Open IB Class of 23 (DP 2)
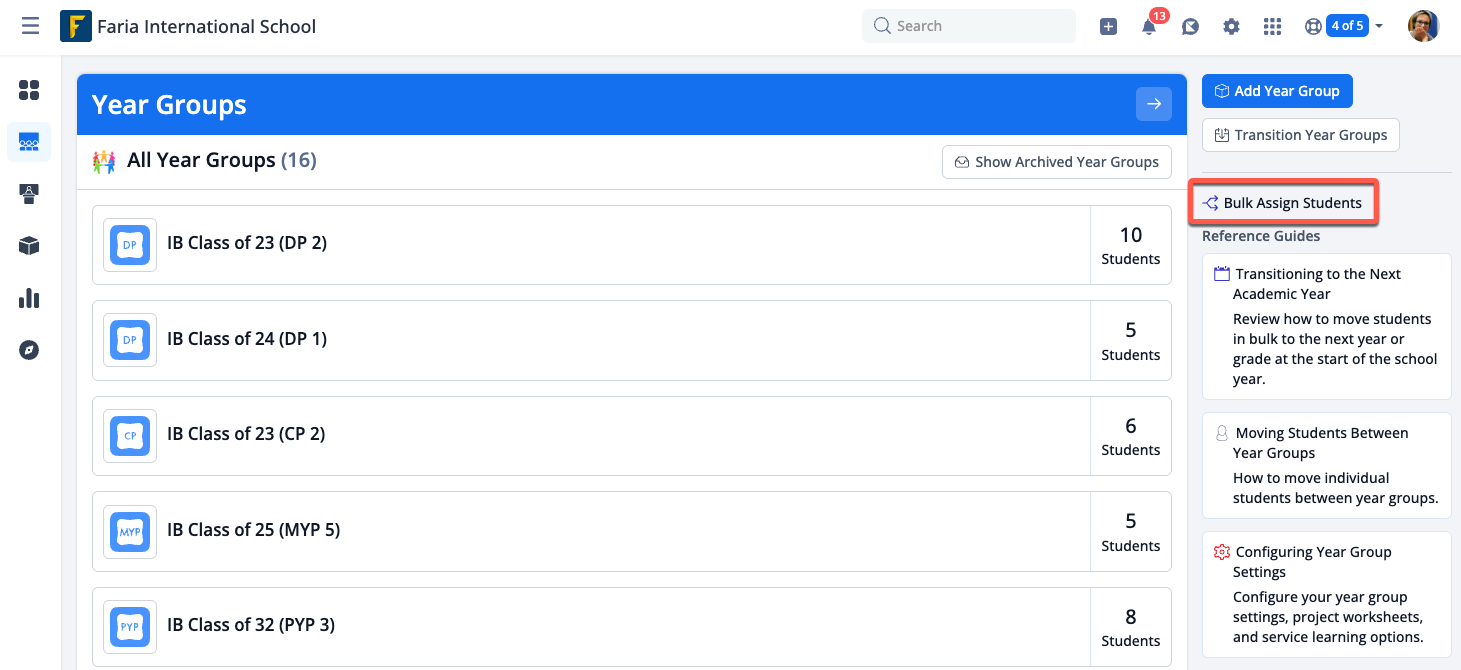1461x670 pixels. coord(247,243)
